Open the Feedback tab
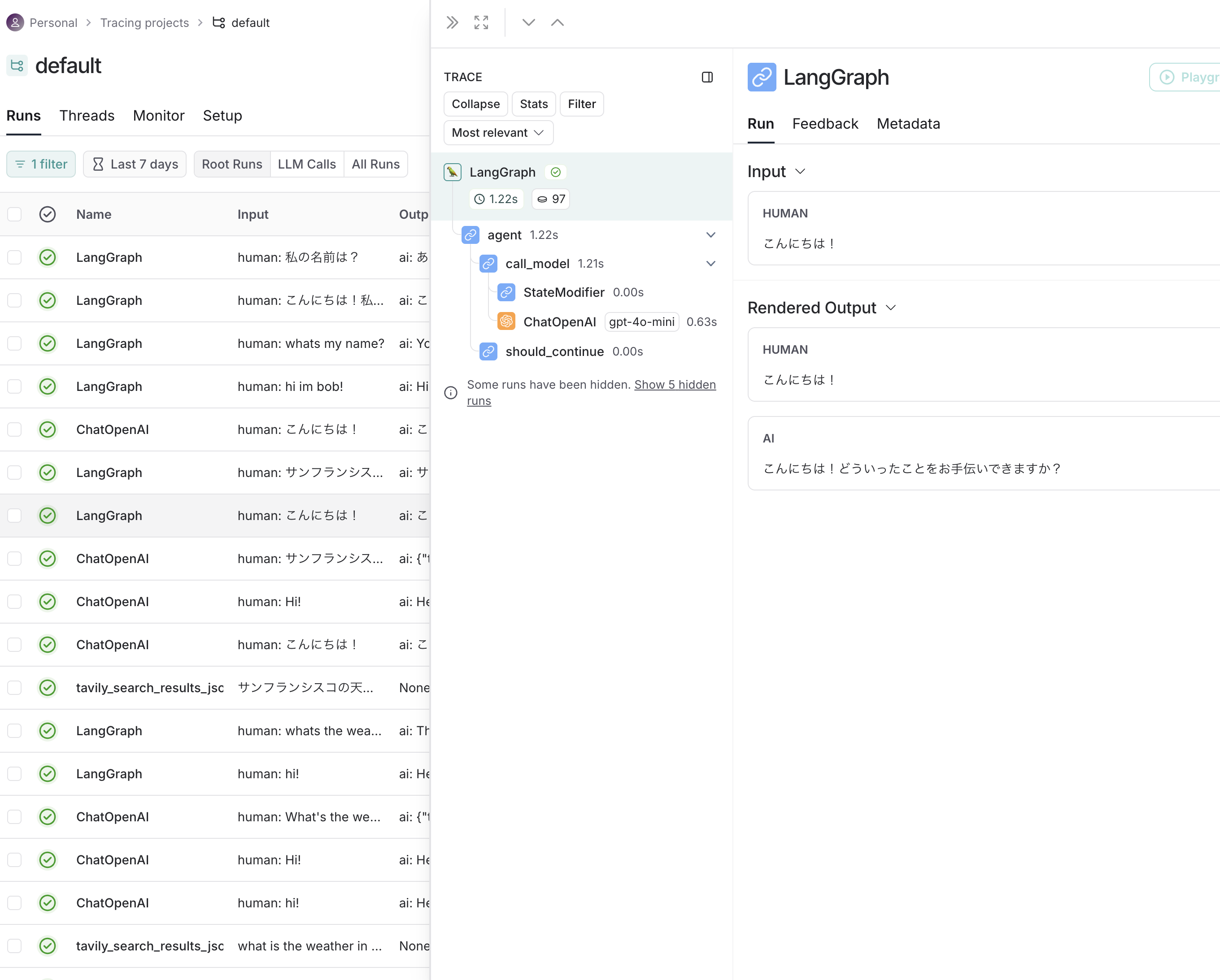 click(825, 124)
